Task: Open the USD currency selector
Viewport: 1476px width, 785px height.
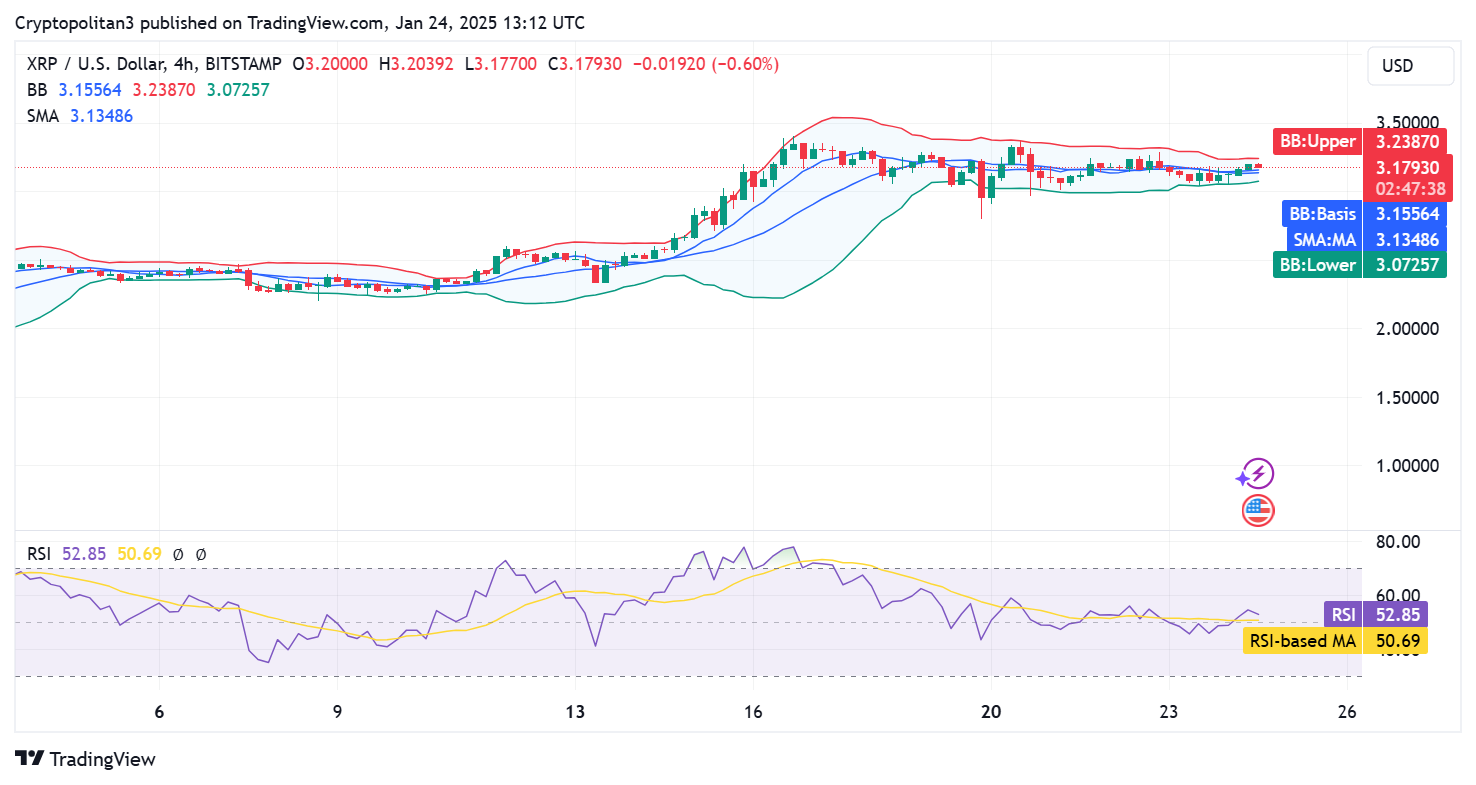Action: [1411, 66]
